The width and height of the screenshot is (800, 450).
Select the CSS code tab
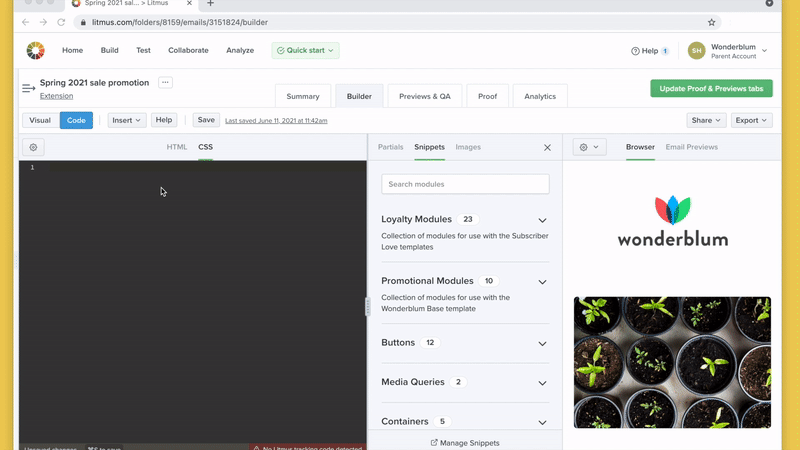coord(206,147)
